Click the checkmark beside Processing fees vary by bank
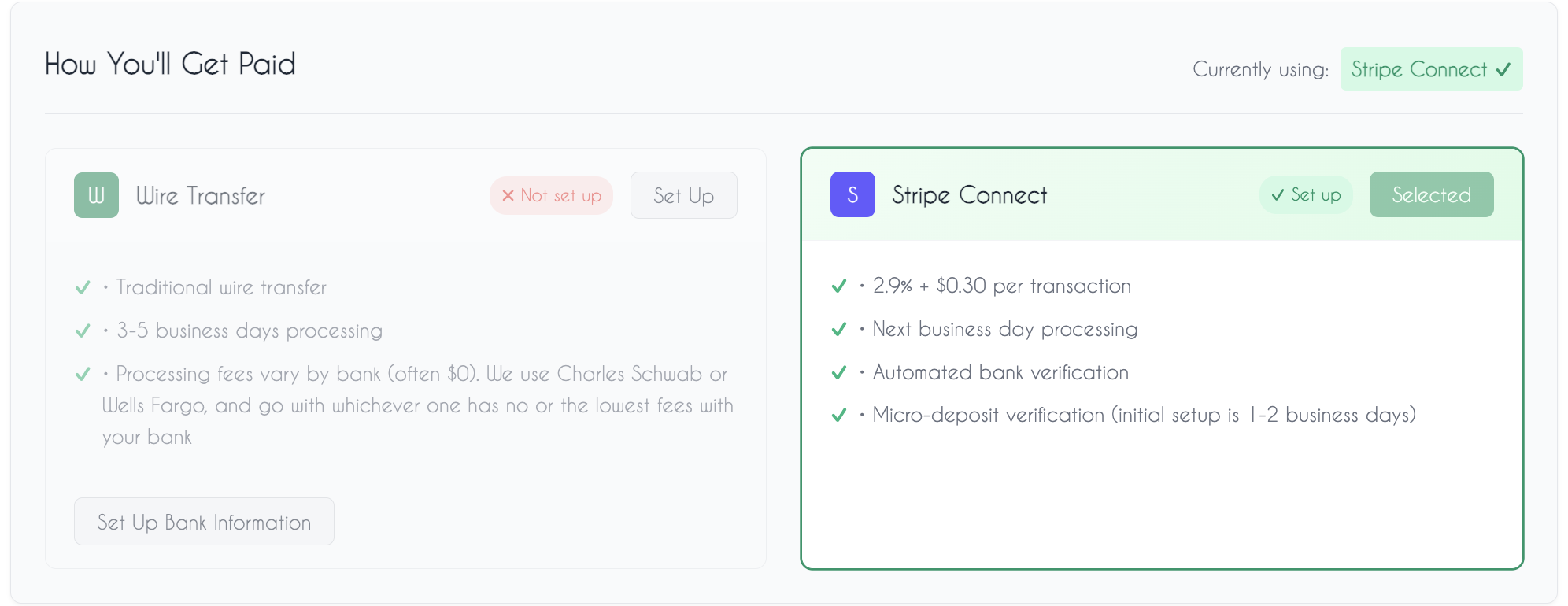The width and height of the screenshot is (1568, 606). [83, 374]
